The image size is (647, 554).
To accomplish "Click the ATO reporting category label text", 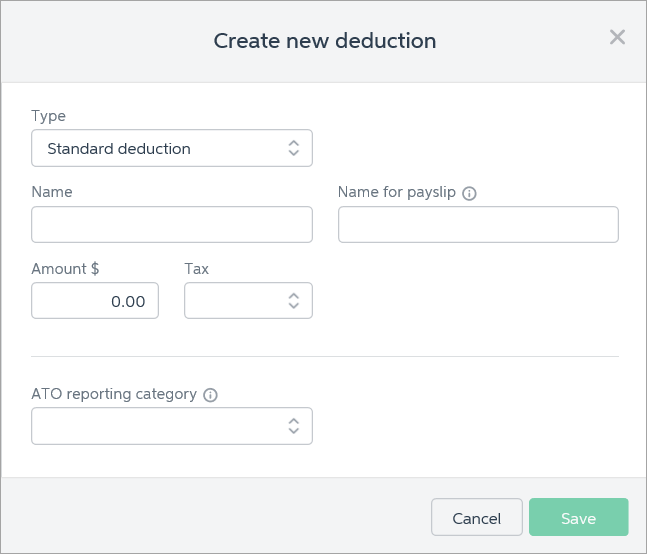I will click(x=114, y=394).
